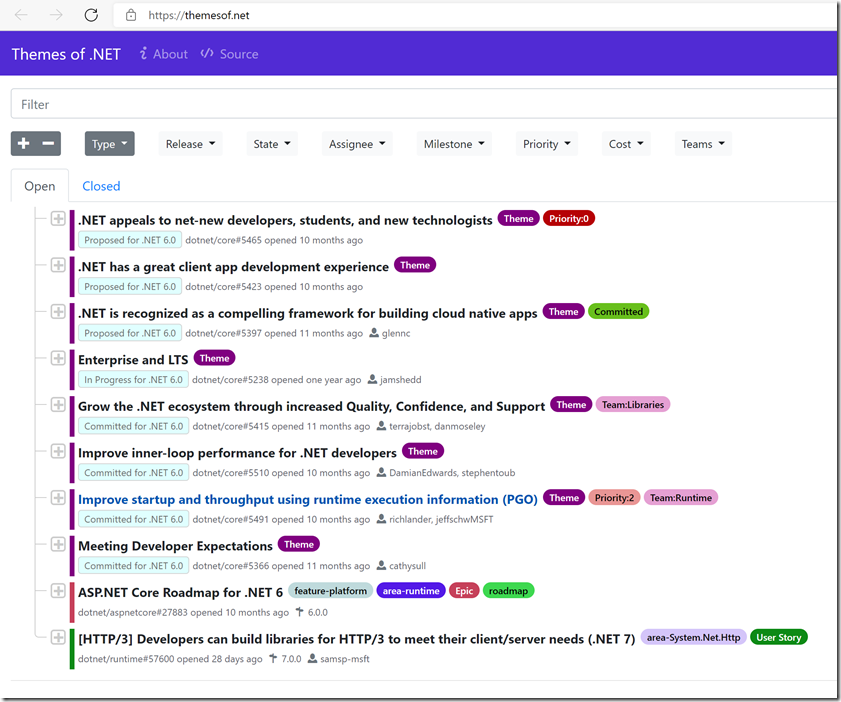
Task: Click the Team:Libraries label
Action: coord(633,405)
